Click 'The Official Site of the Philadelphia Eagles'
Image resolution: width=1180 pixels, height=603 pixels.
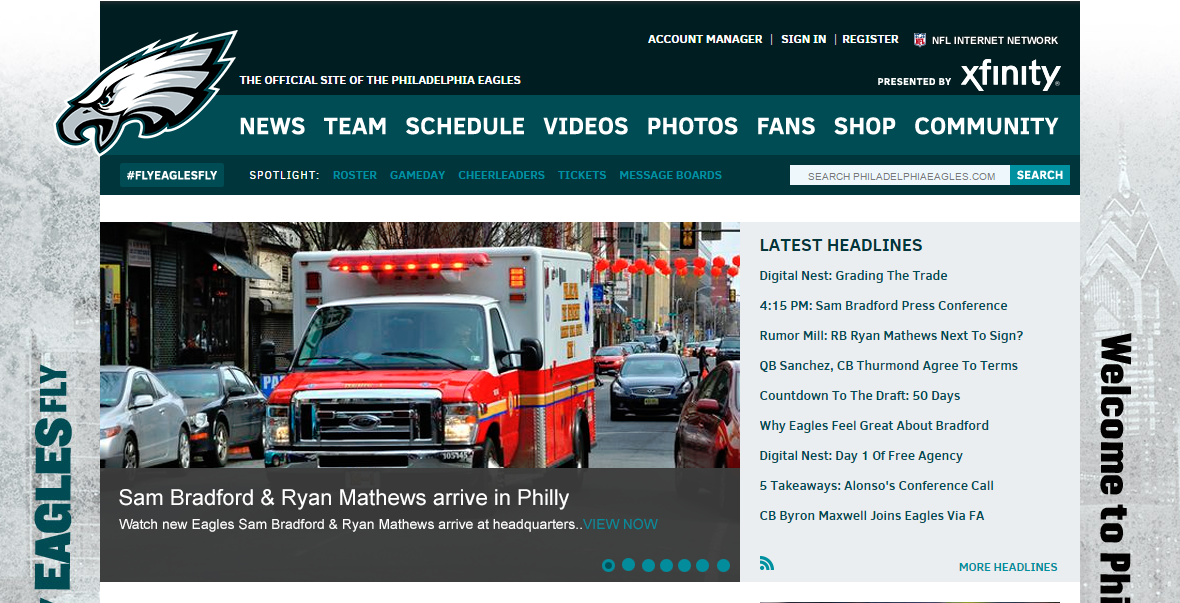tap(380, 80)
